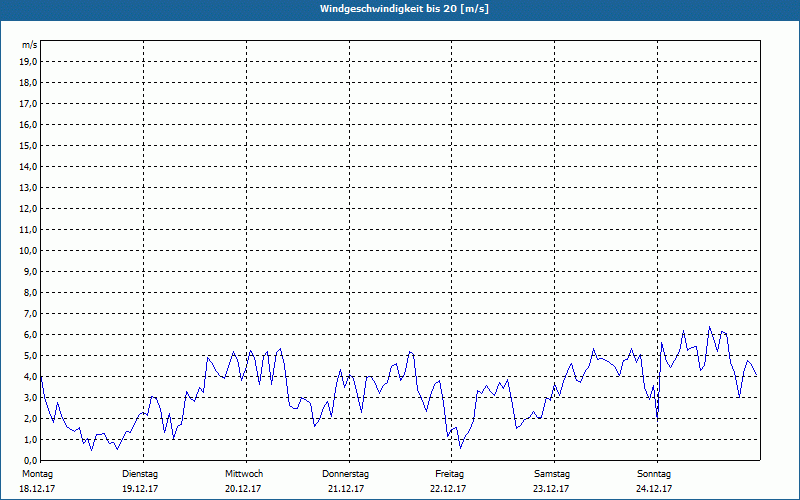Click the date 23.12.17
800x500 pixels.
(x=551, y=489)
